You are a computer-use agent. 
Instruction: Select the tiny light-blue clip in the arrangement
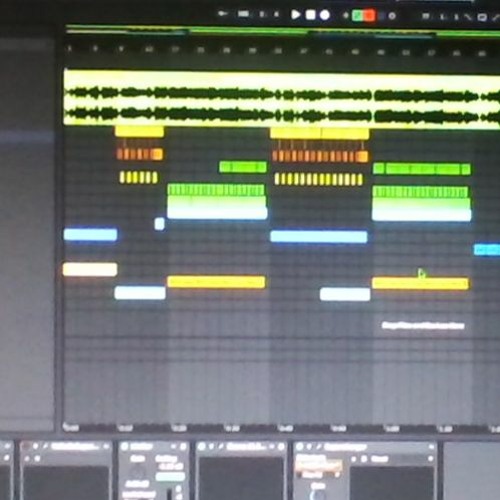click(x=159, y=224)
